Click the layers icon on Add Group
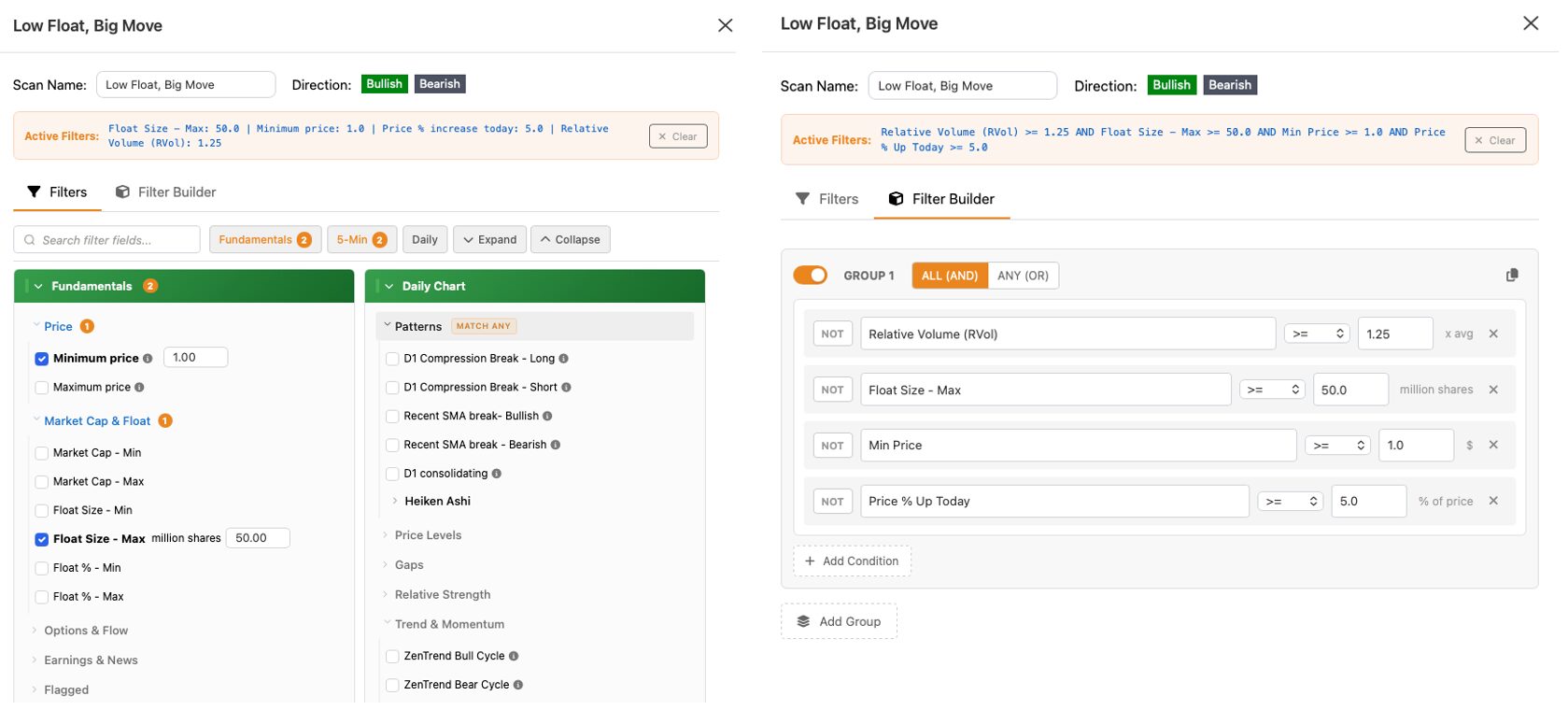 (x=803, y=621)
